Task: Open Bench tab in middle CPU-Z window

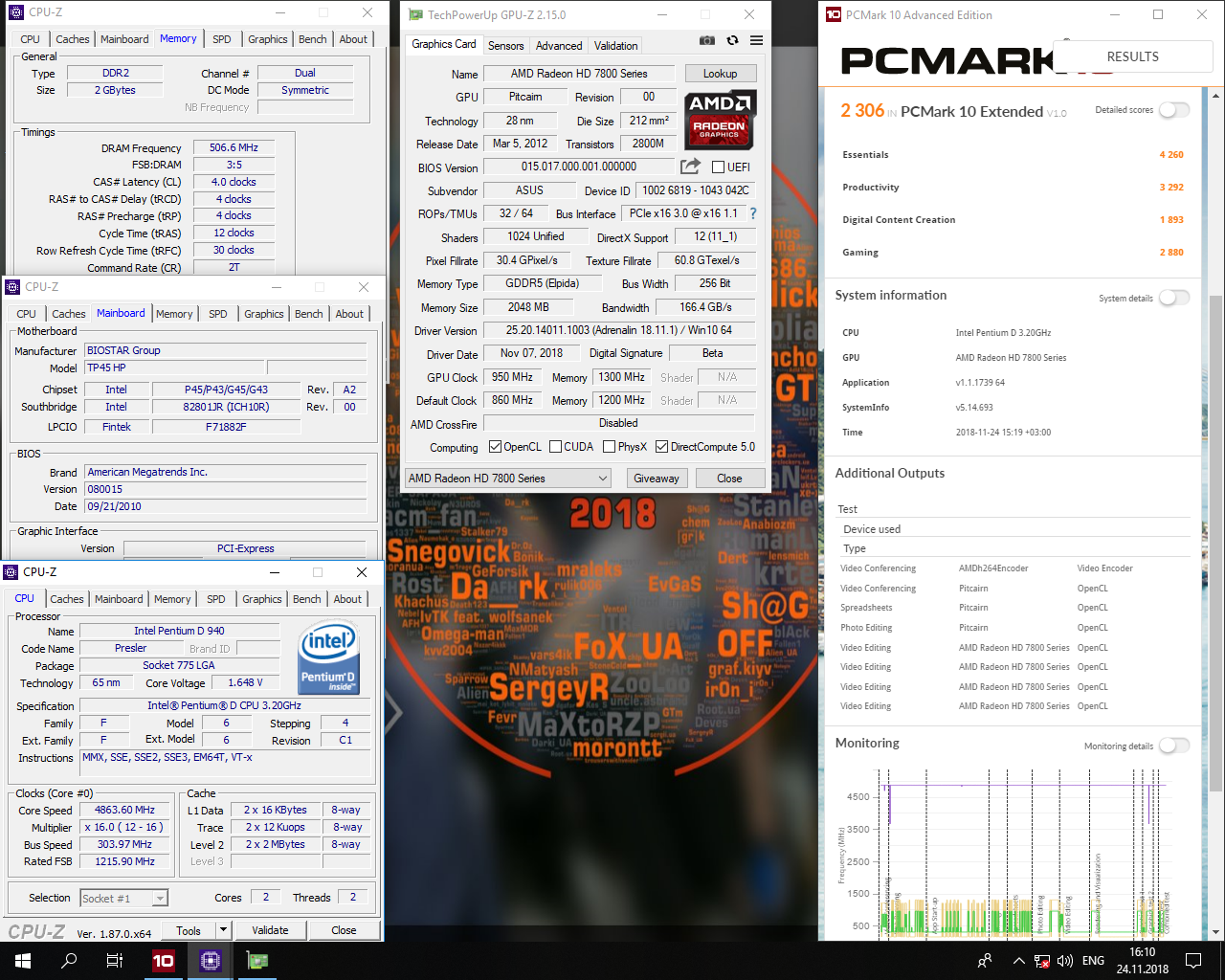Action: click(x=309, y=314)
